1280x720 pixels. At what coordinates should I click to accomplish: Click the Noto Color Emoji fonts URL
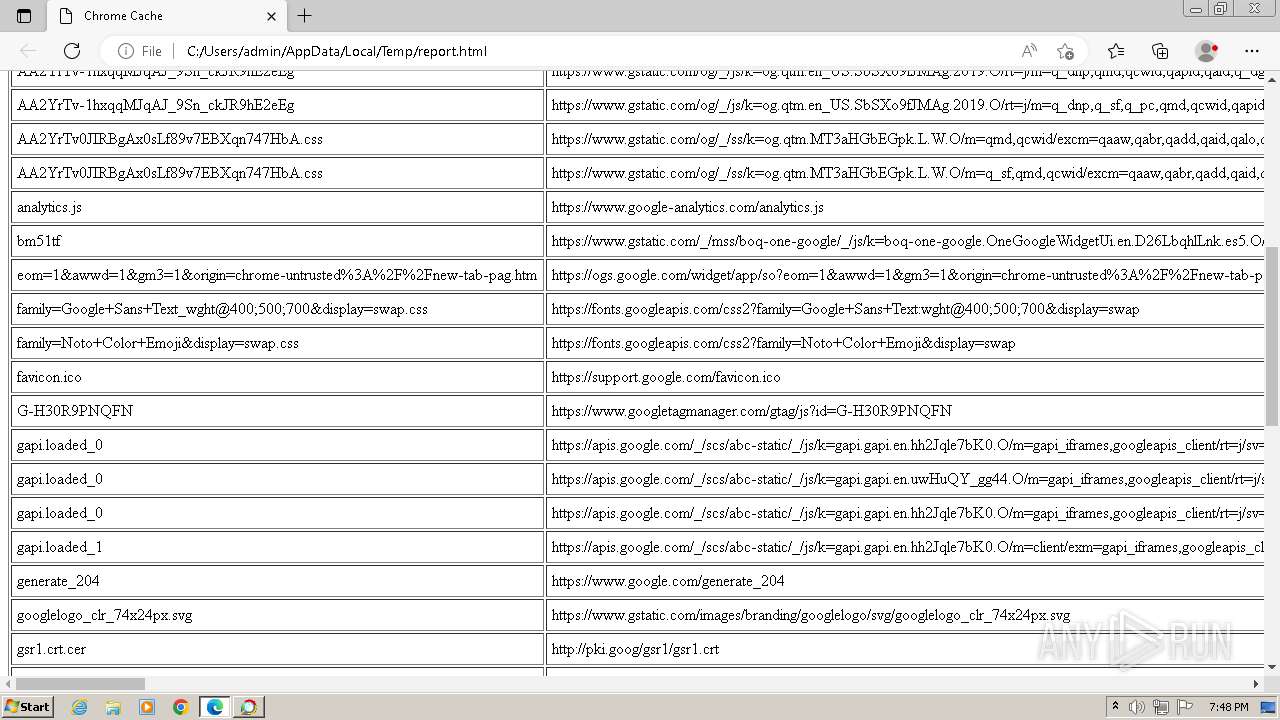tap(783, 343)
